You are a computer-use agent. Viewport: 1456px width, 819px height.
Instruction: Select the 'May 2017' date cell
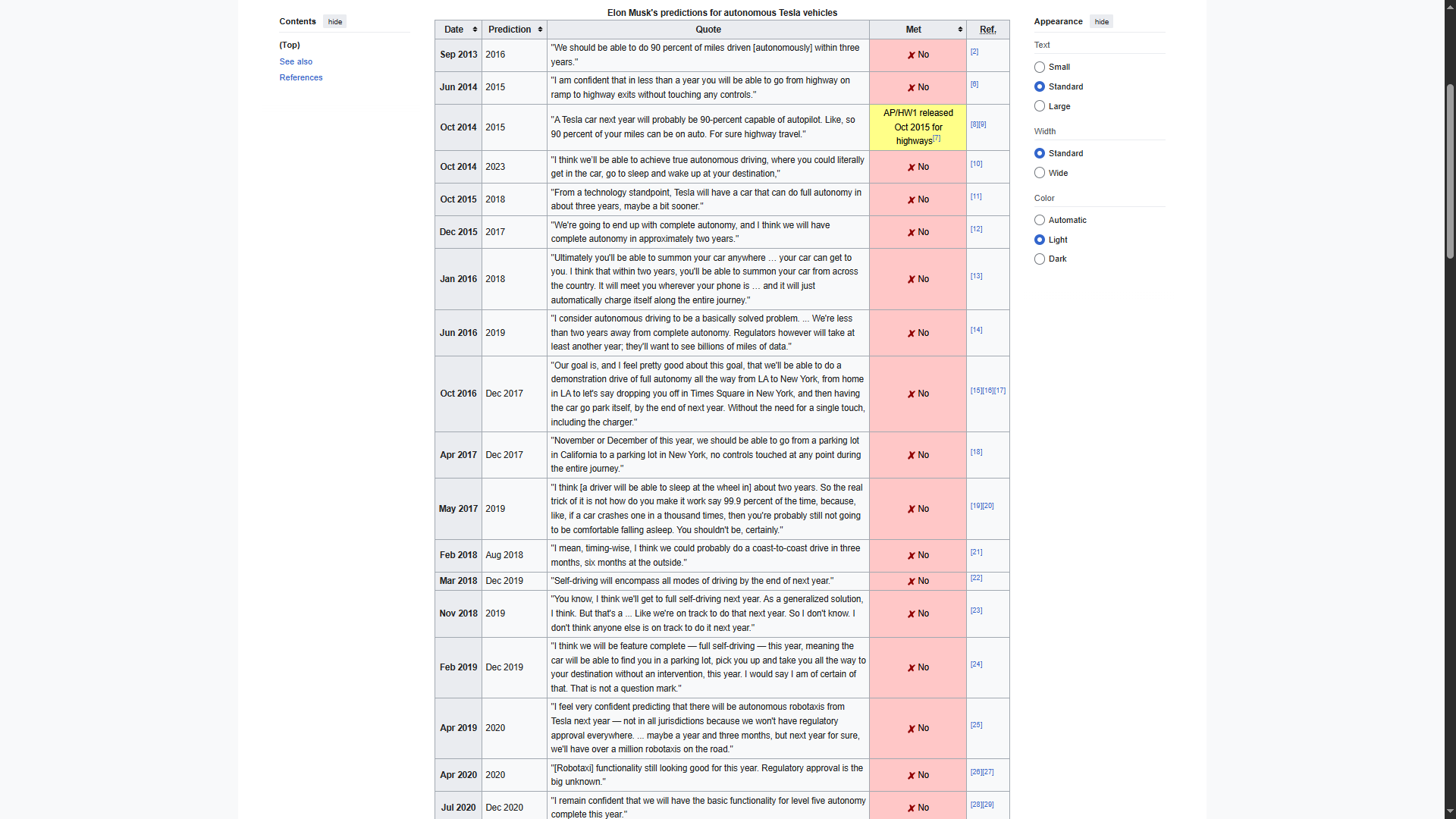pos(458,510)
